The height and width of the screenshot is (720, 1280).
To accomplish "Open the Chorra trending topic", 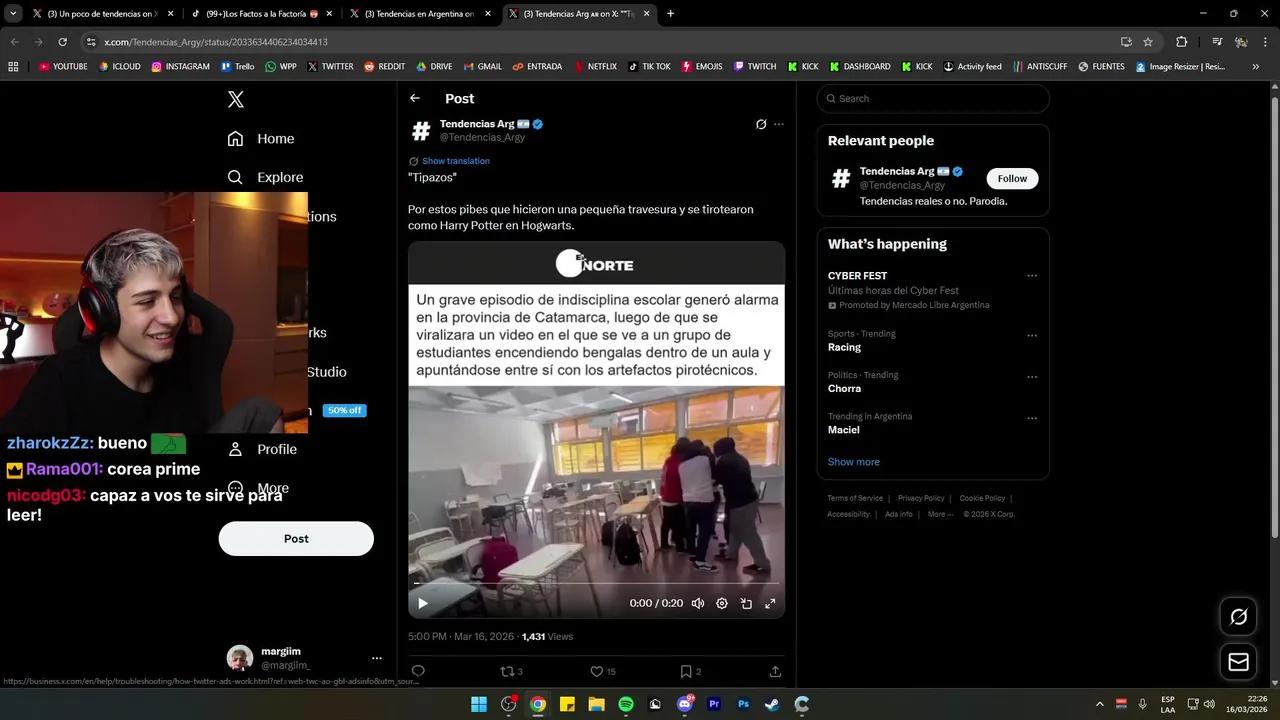I will click(x=844, y=388).
